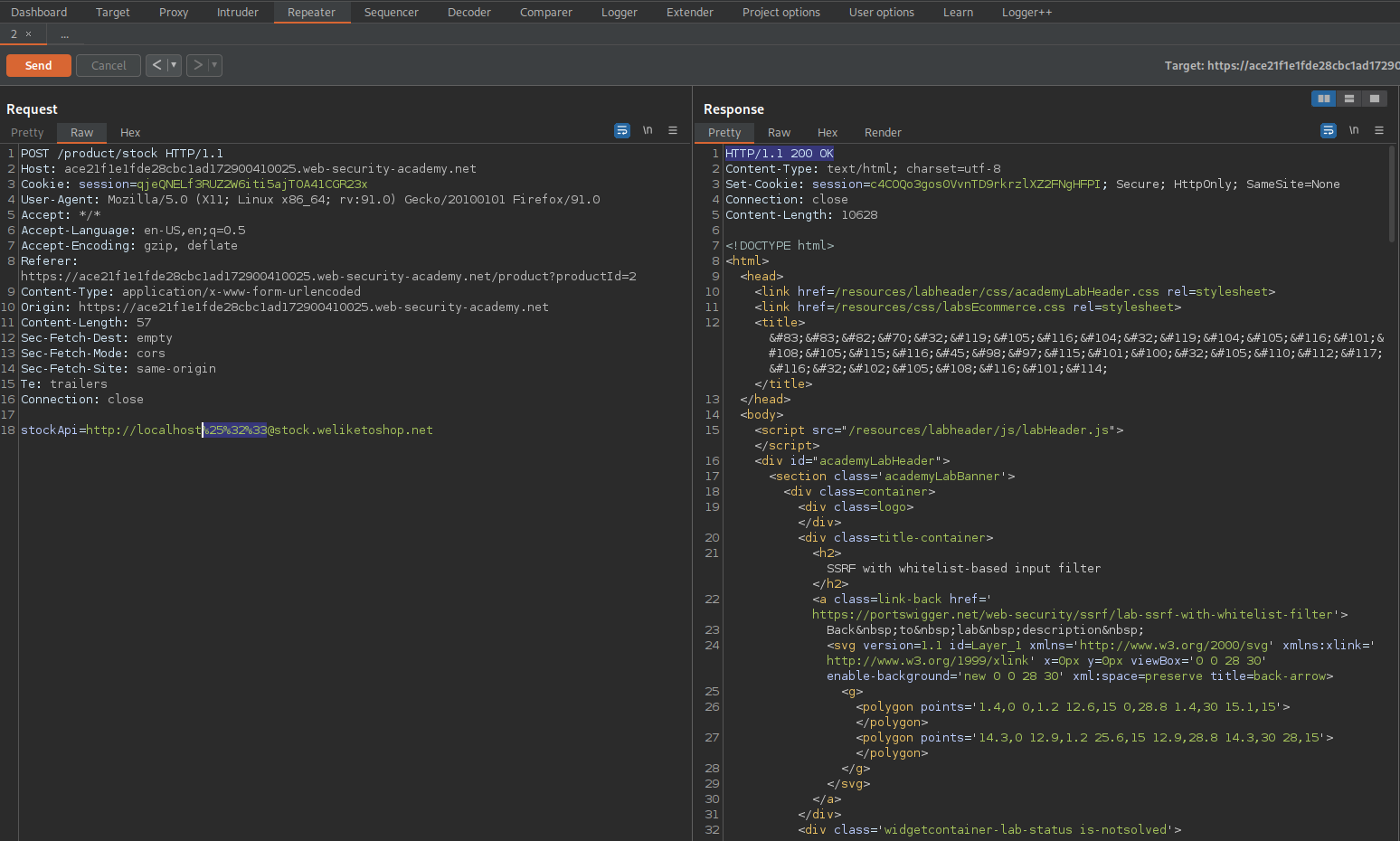Open Request panel options menu icon

point(673,131)
